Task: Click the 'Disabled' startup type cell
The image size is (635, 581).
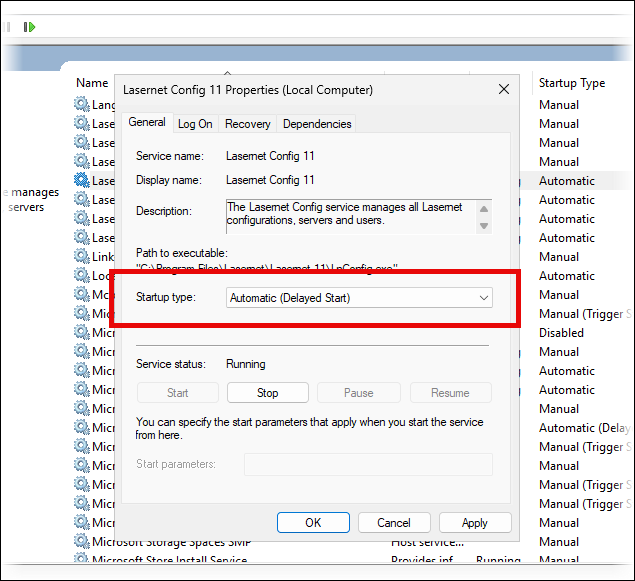Action: coord(561,333)
